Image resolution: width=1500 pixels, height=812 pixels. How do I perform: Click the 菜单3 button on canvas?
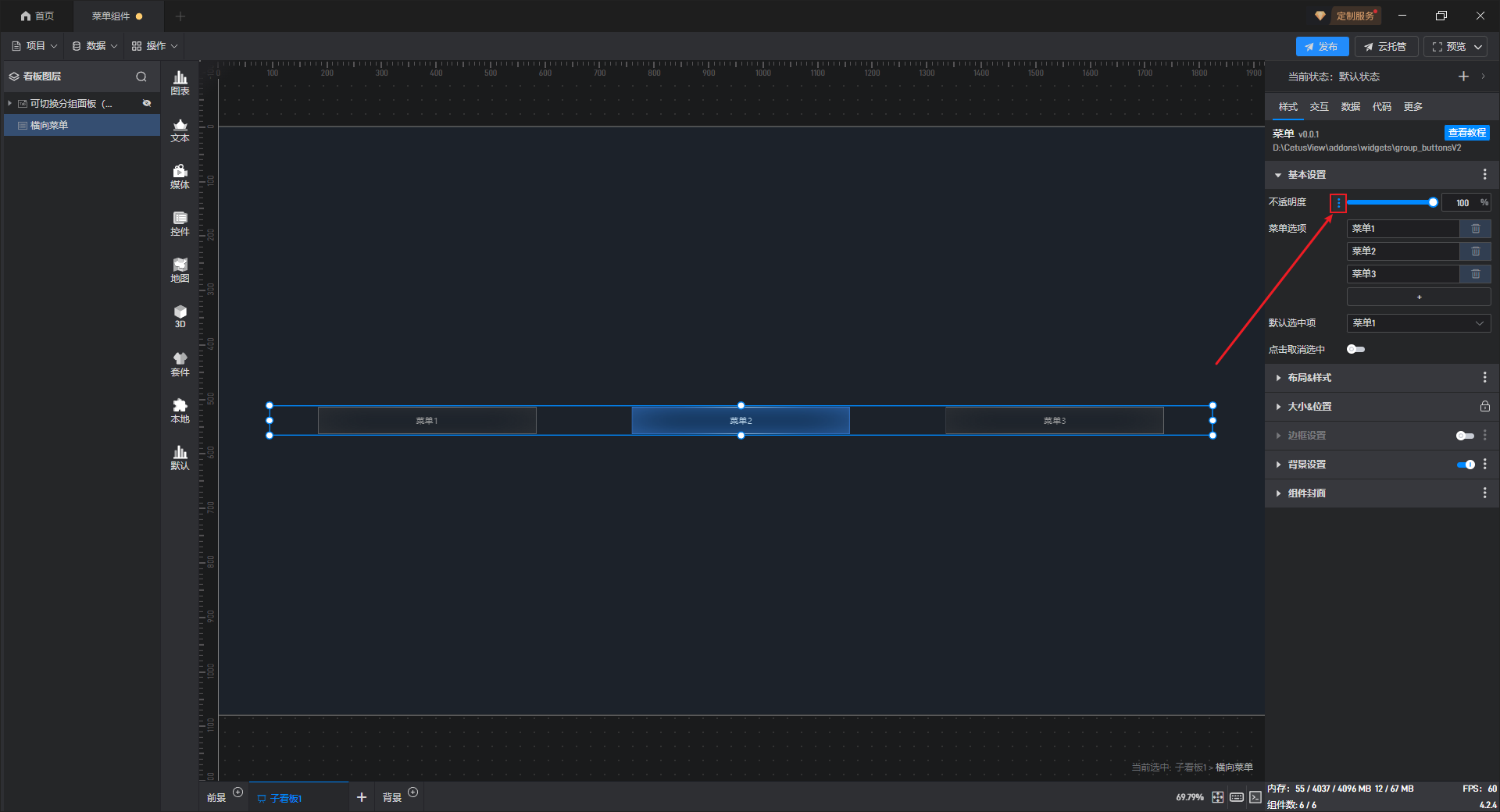pos(1055,421)
